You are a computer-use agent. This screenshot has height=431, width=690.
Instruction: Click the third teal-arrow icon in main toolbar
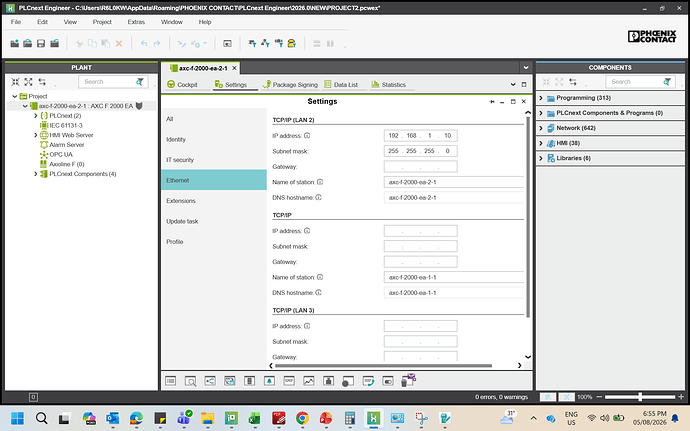pyautogui.click(x=279, y=44)
